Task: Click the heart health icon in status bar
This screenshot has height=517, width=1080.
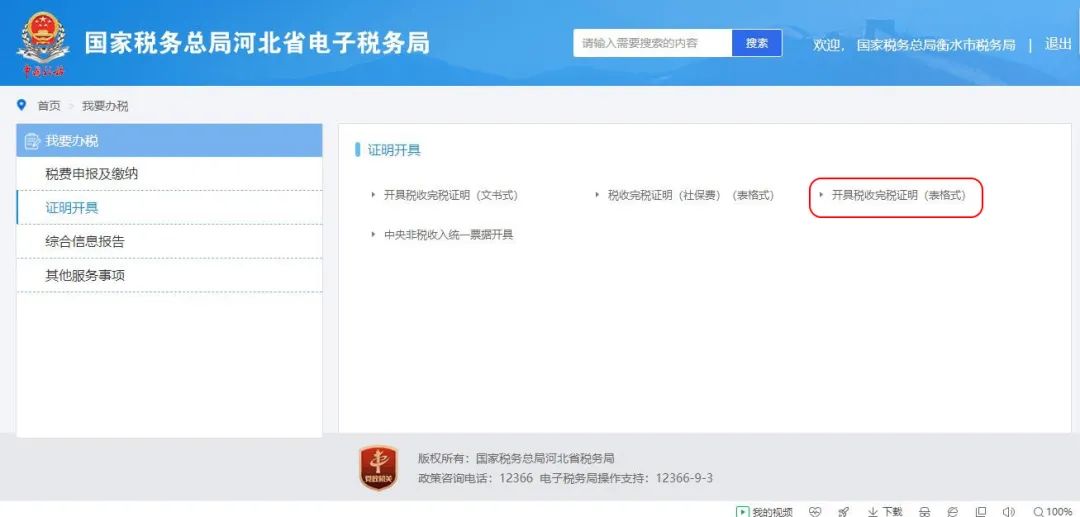Action: click(x=815, y=511)
